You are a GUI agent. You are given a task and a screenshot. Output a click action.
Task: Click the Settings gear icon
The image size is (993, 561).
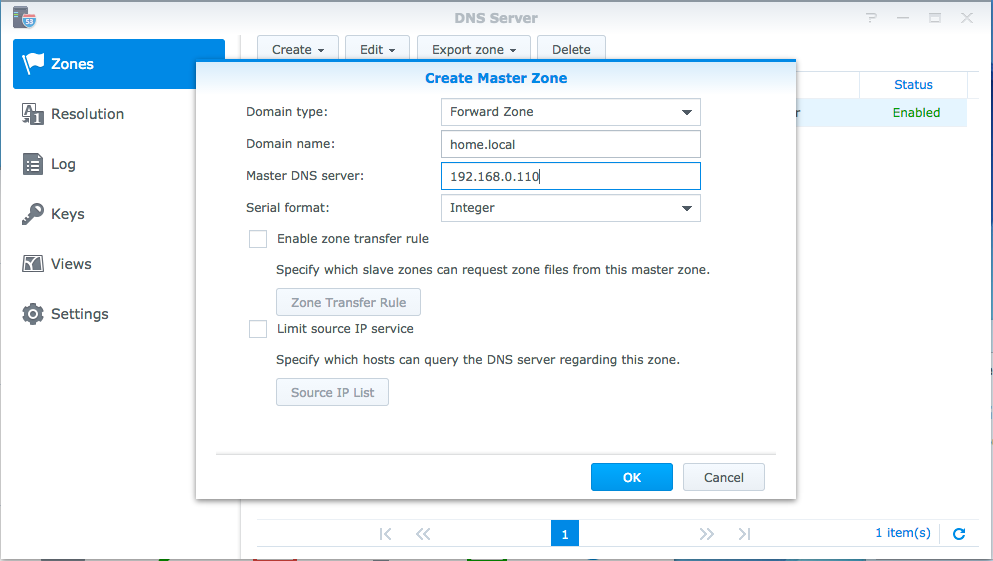coord(33,314)
